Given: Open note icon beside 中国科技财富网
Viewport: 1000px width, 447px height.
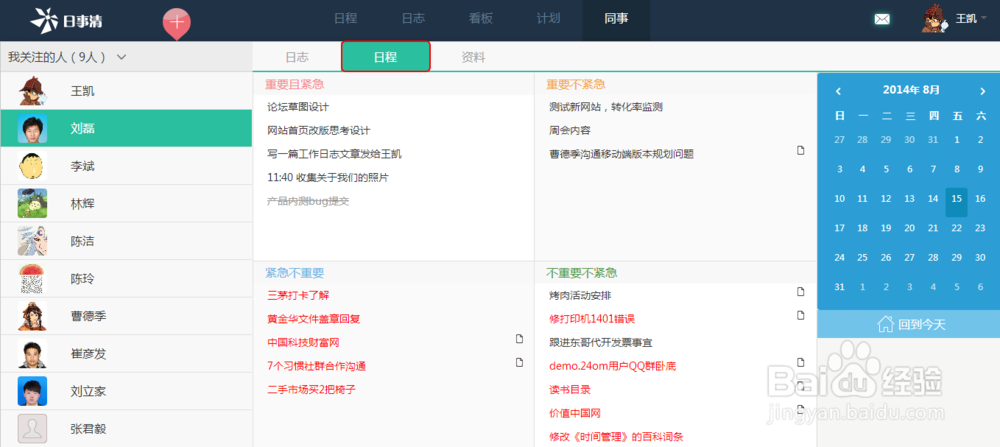Looking at the screenshot, I should point(519,339).
